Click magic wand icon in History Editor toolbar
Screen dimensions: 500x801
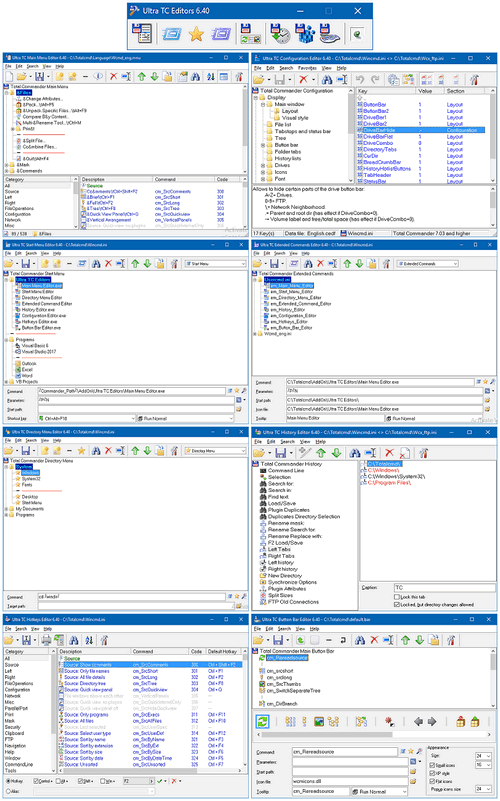coord(305,453)
